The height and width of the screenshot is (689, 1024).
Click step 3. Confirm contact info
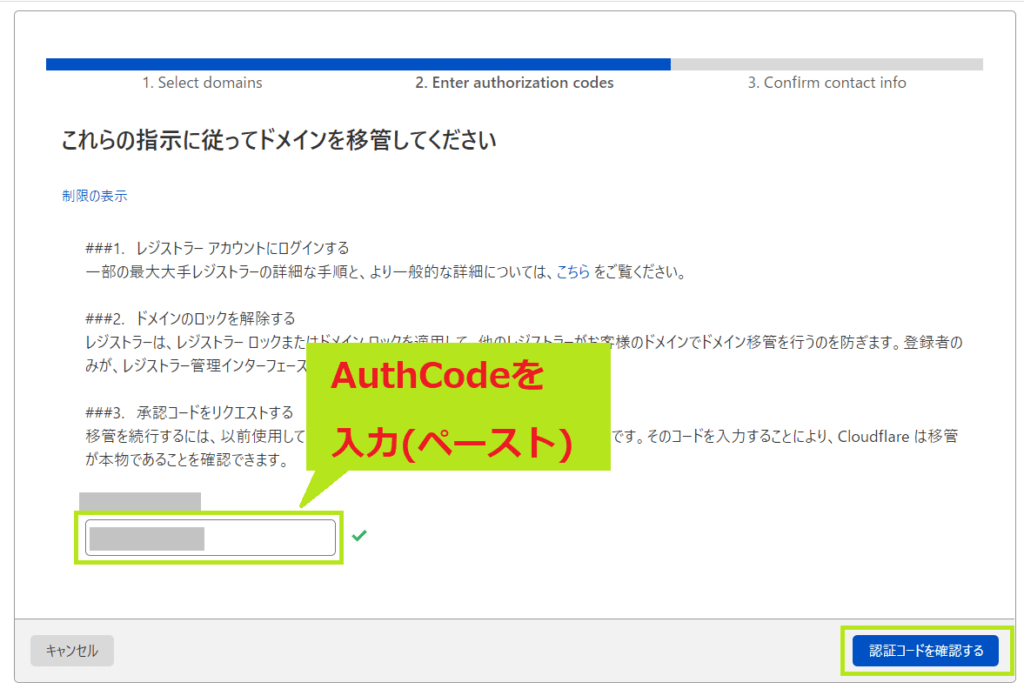[826, 82]
